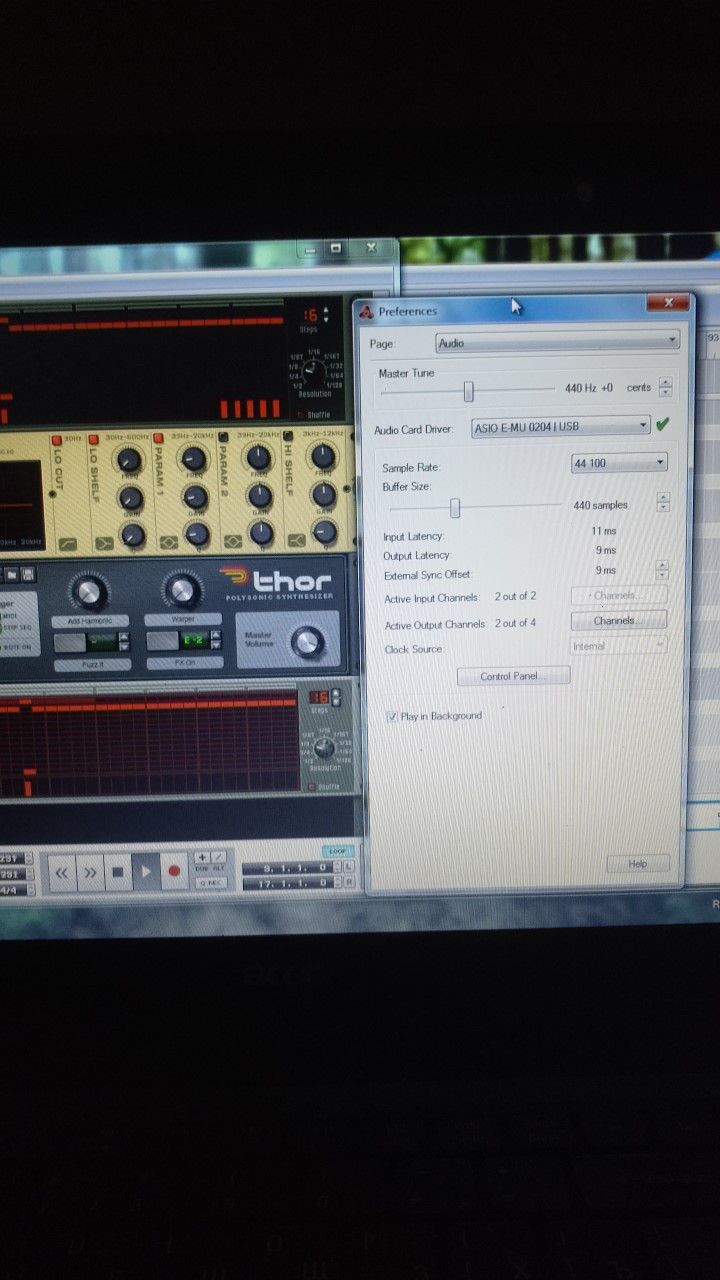
Task: Click the PARAM 1 Q knob
Action: click(197, 534)
